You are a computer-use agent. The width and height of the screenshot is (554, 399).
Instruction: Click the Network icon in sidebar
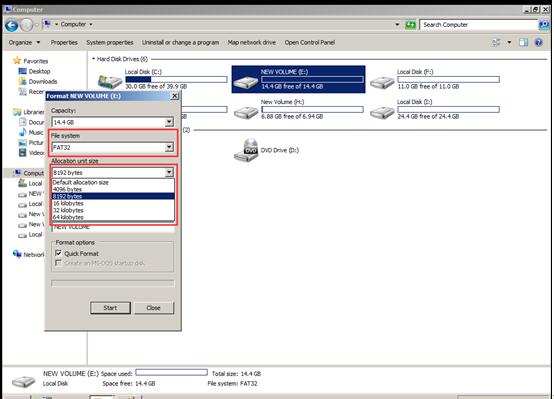coord(17,254)
